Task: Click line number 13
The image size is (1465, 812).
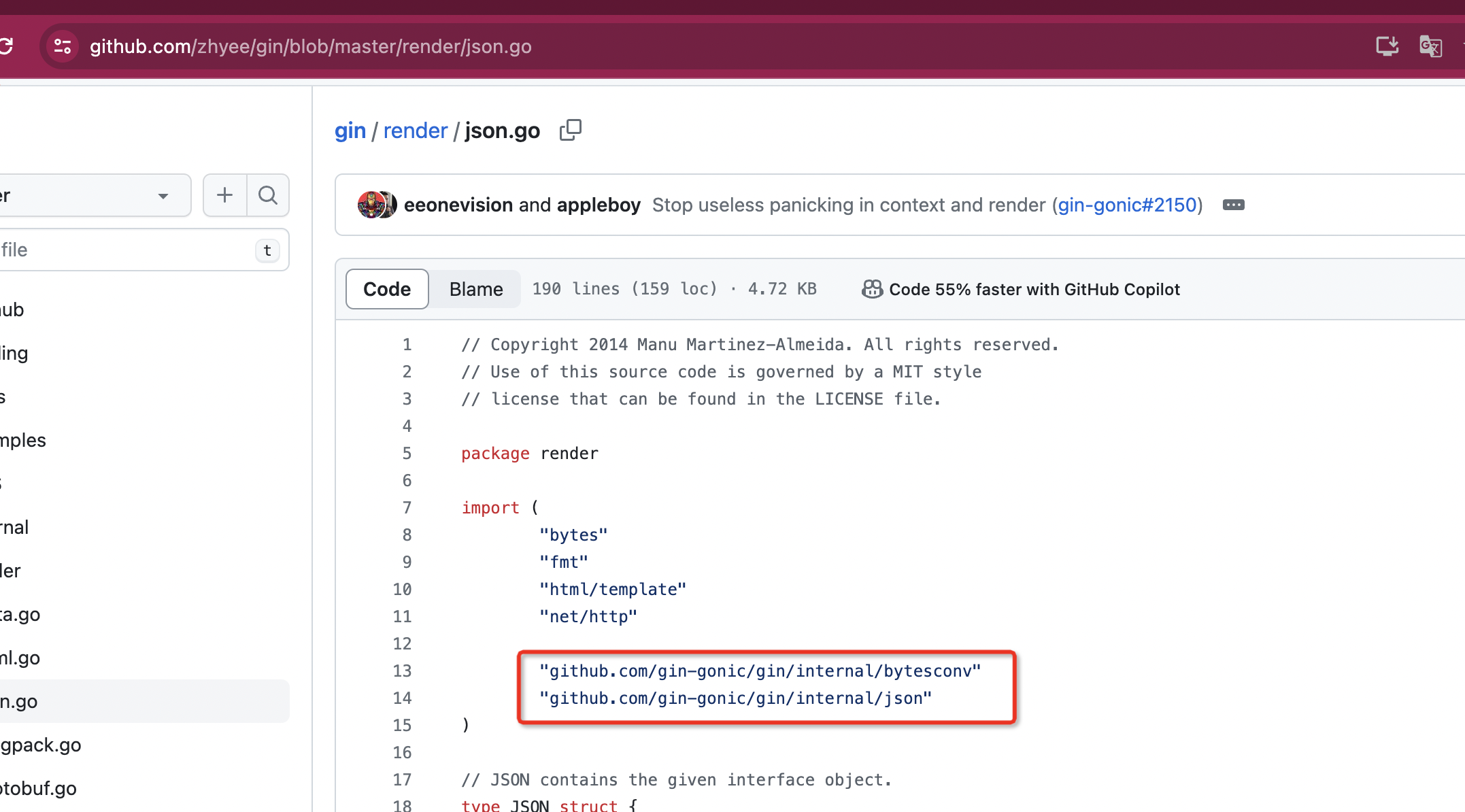Action: pyautogui.click(x=402, y=671)
